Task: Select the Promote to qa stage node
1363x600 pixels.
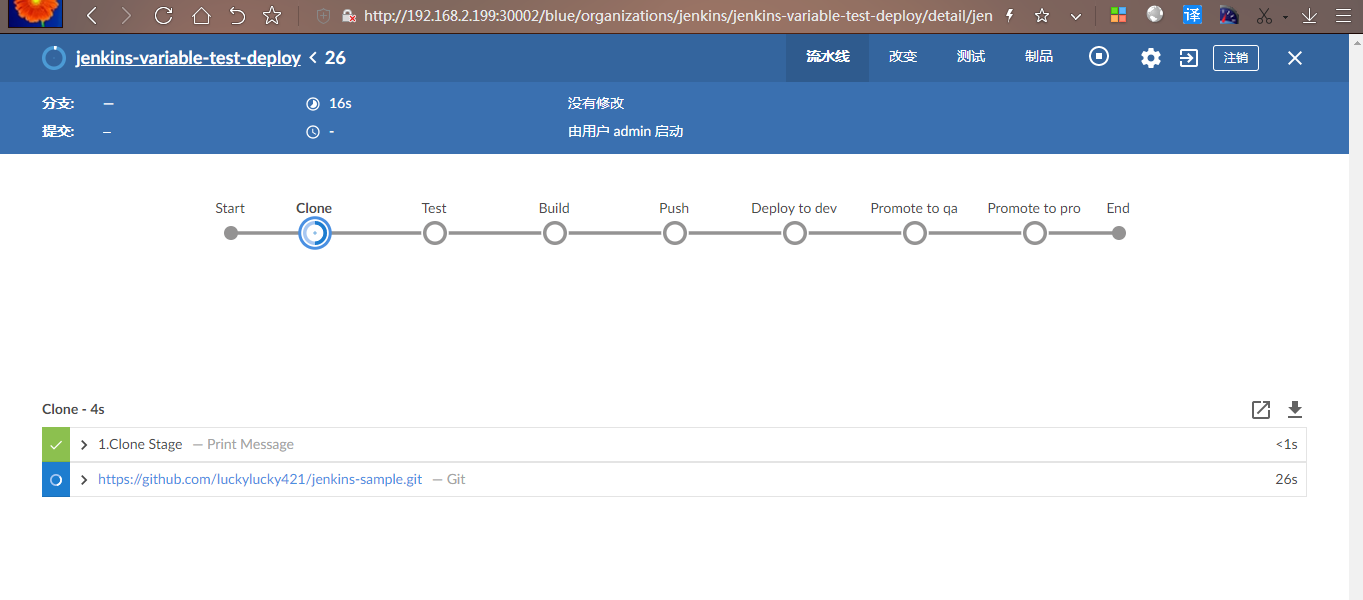Action: (x=914, y=233)
